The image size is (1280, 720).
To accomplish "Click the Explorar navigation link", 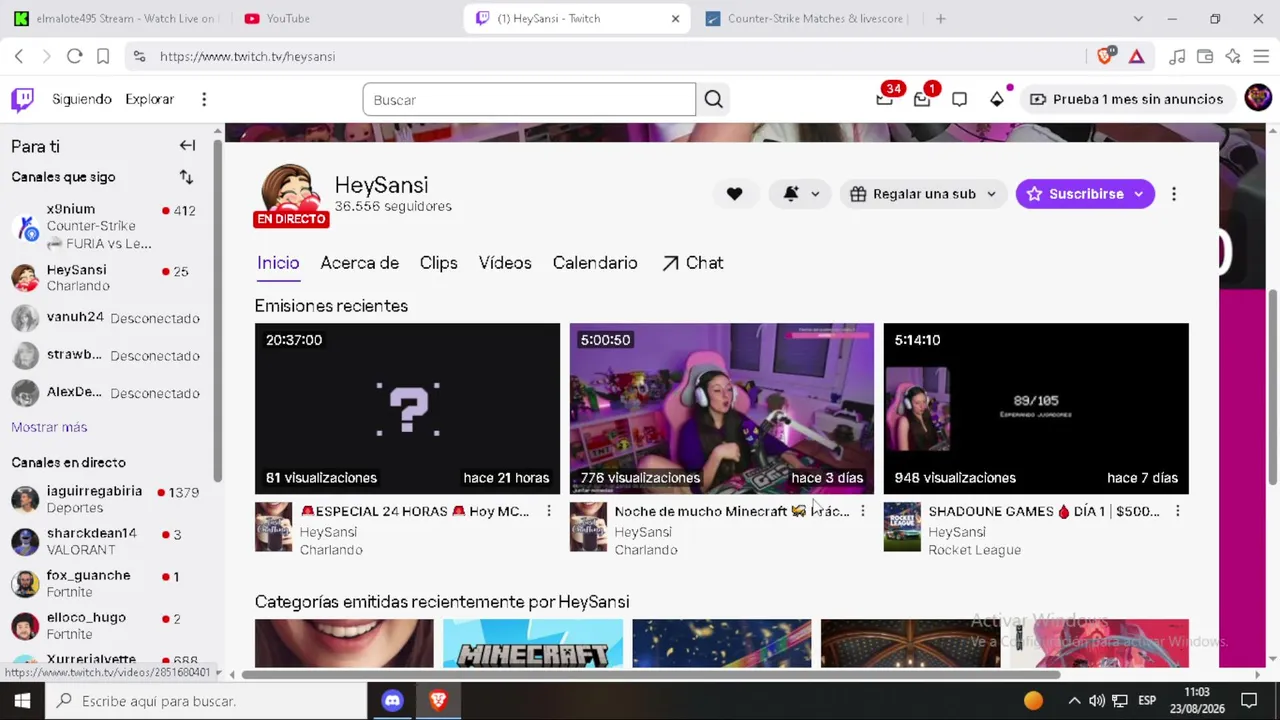I will click(149, 99).
